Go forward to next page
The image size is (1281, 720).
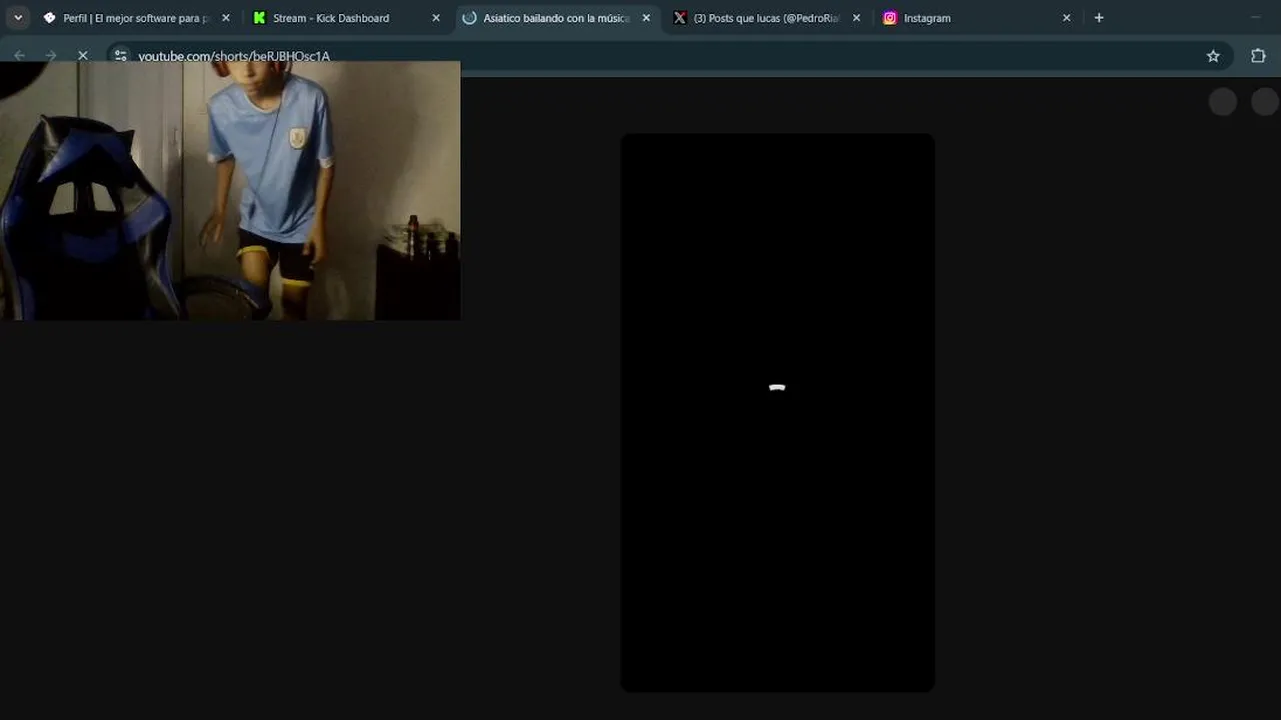(x=51, y=56)
